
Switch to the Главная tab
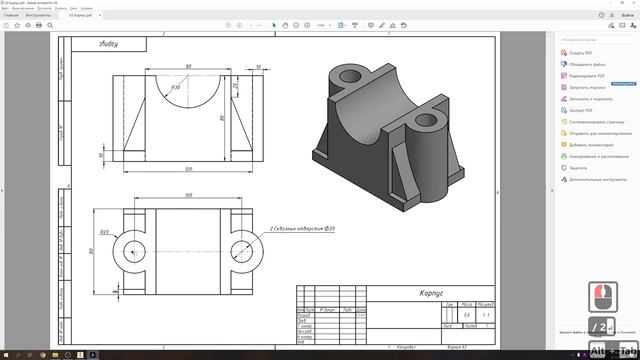coord(11,15)
